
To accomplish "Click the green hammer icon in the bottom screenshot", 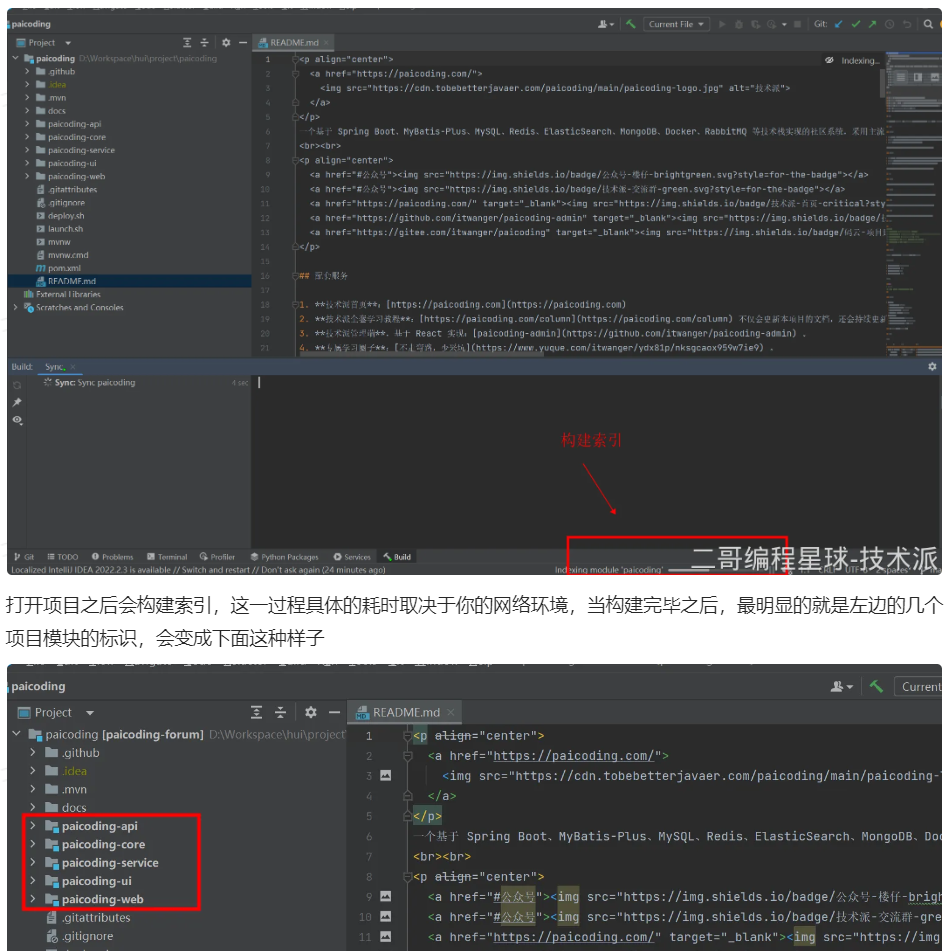I will [x=876, y=686].
